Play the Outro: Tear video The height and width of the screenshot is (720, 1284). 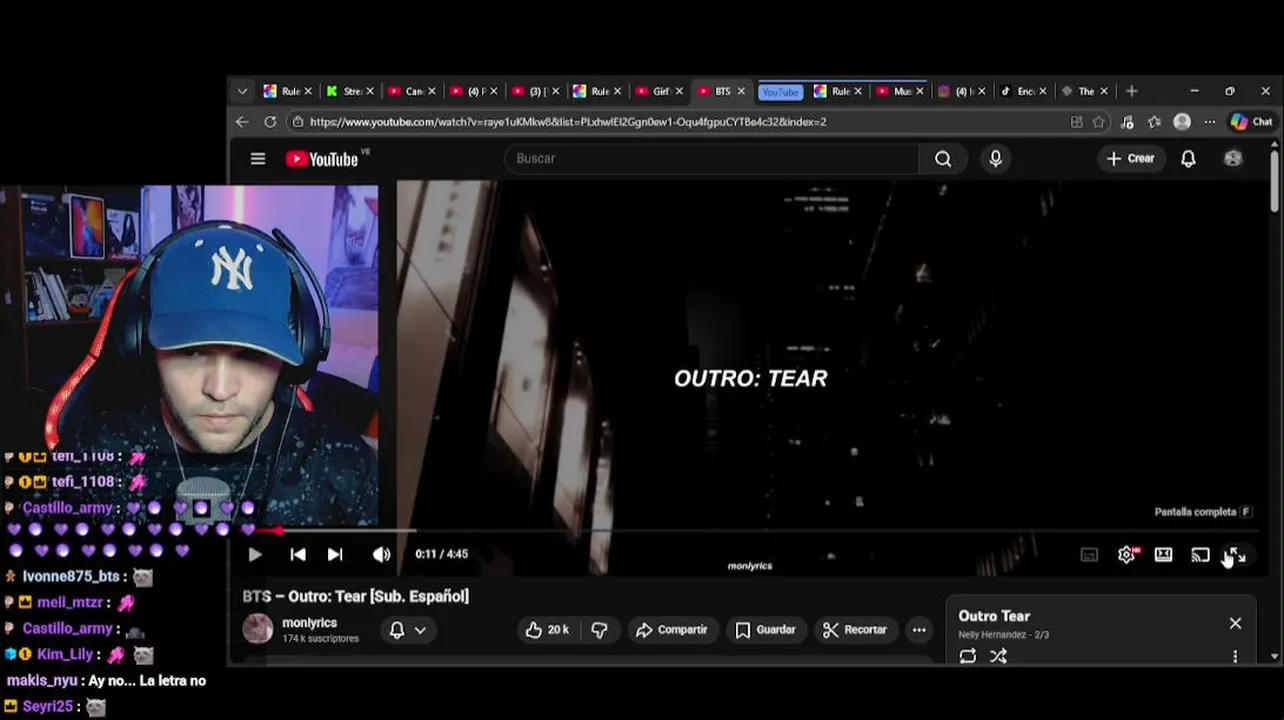pos(255,554)
